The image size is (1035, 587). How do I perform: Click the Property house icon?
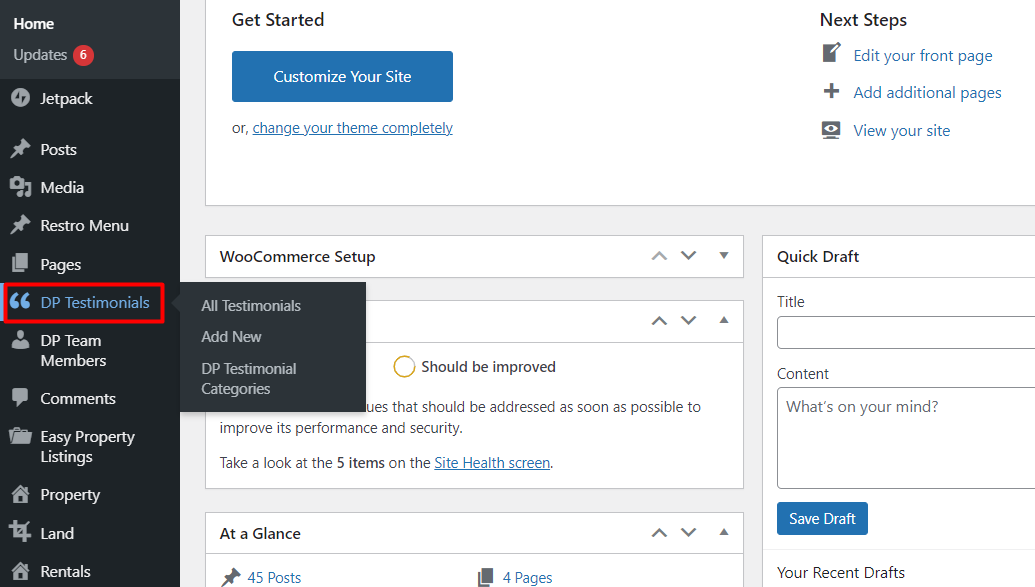click(x=22, y=494)
